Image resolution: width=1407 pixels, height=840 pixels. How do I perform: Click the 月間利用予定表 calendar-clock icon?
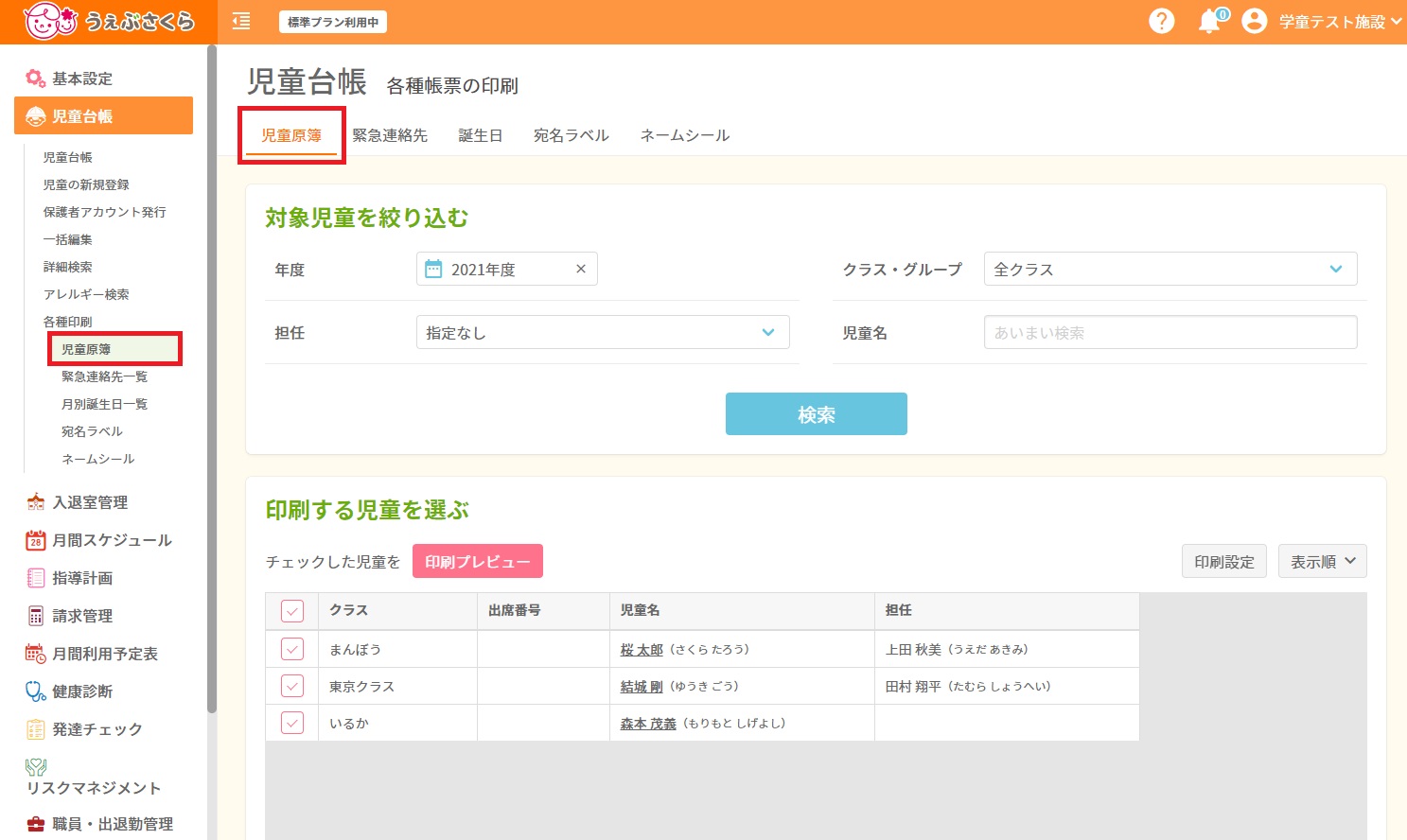[x=36, y=654]
